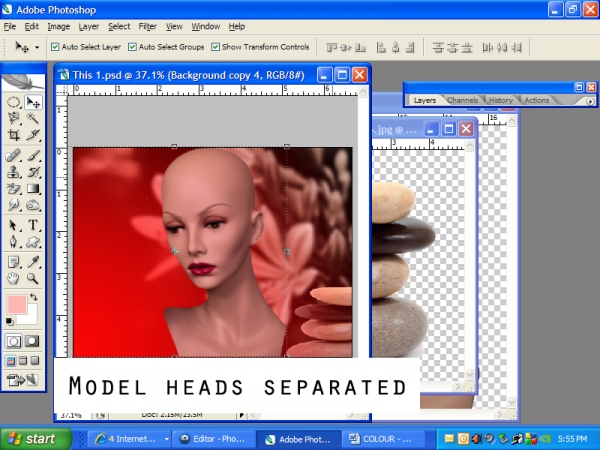
Task: Pick the Eyedropper tool
Action: point(33,262)
